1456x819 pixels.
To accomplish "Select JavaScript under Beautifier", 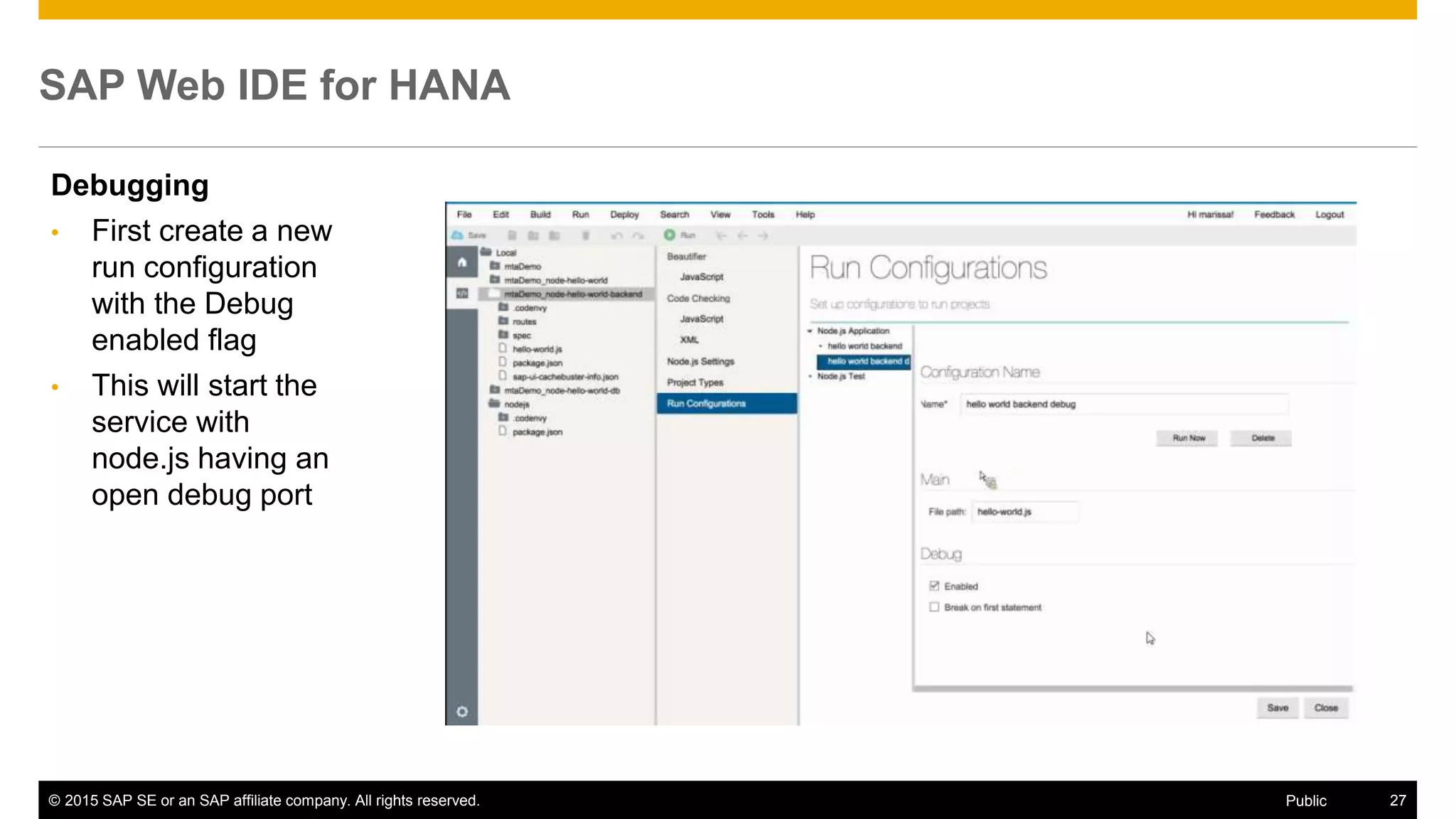I will click(x=702, y=277).
